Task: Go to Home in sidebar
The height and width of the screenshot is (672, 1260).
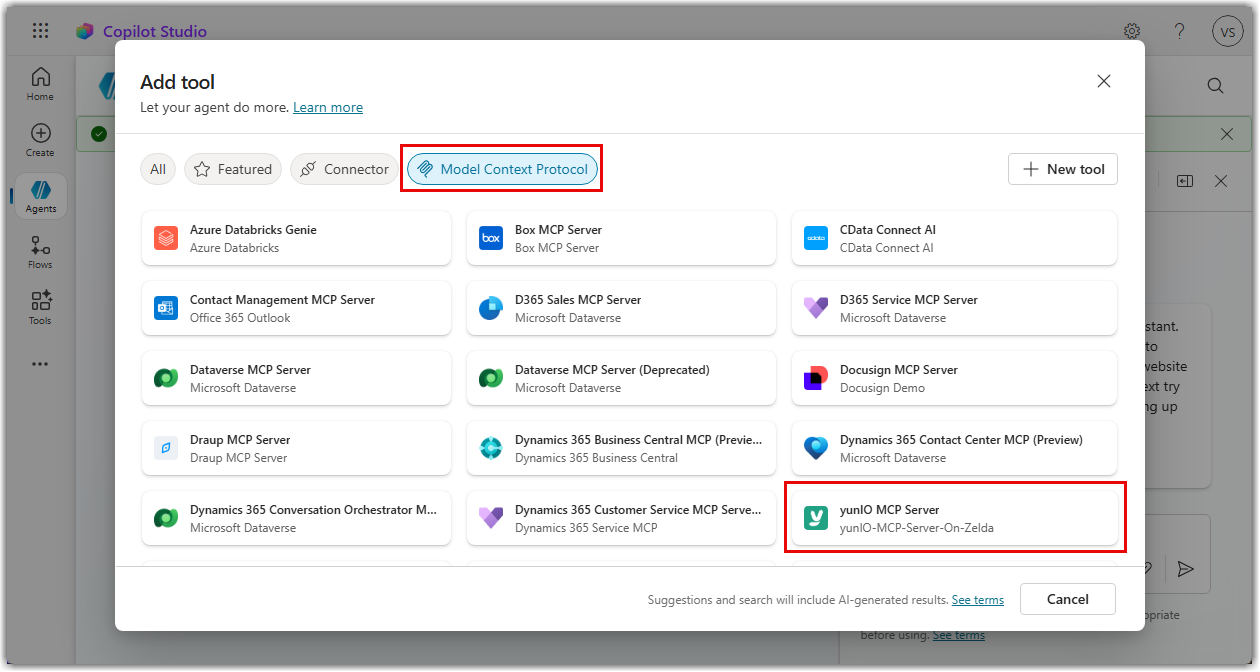Action: click(x=40, y=84)
